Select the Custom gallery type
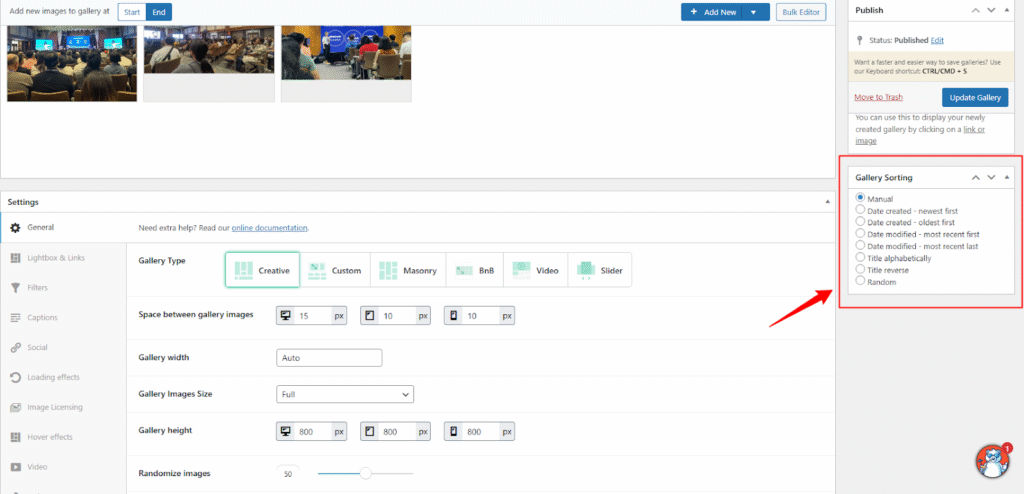The height and width of the screenshot is (494, 1024). pos(335,270)
